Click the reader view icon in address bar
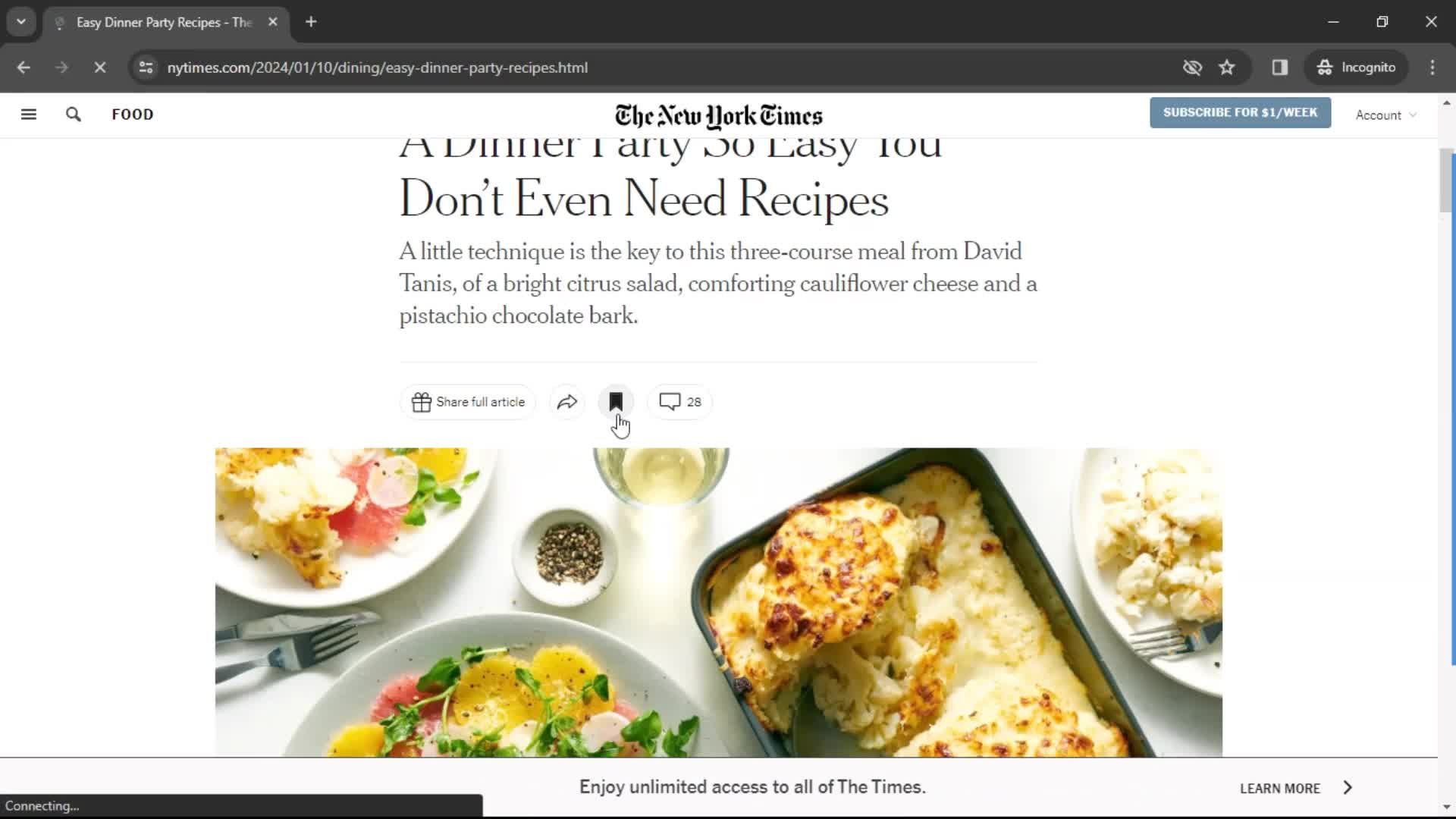 pos(1280,67)
